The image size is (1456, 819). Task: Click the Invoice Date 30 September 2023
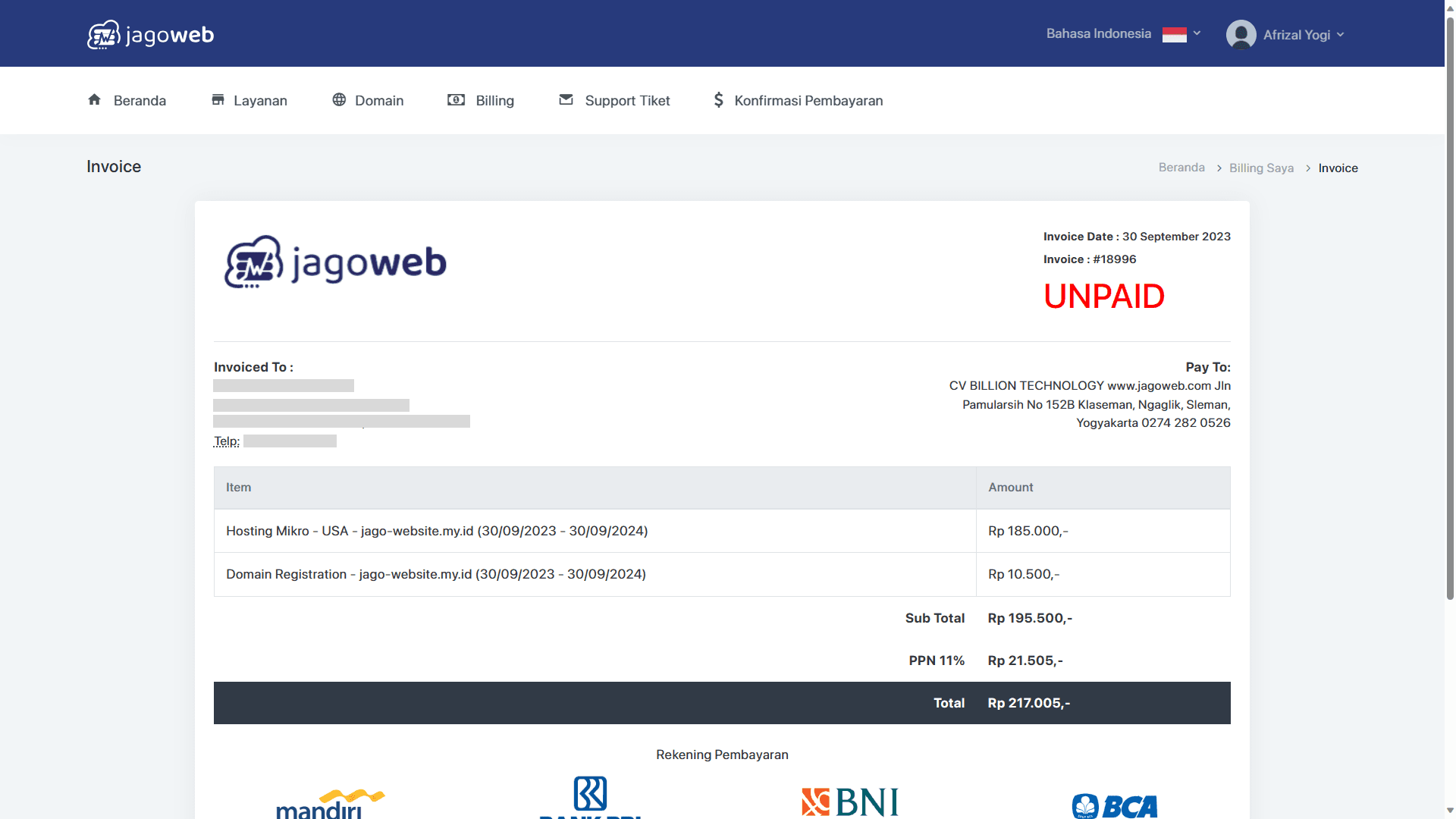(x=1137, y=237)
